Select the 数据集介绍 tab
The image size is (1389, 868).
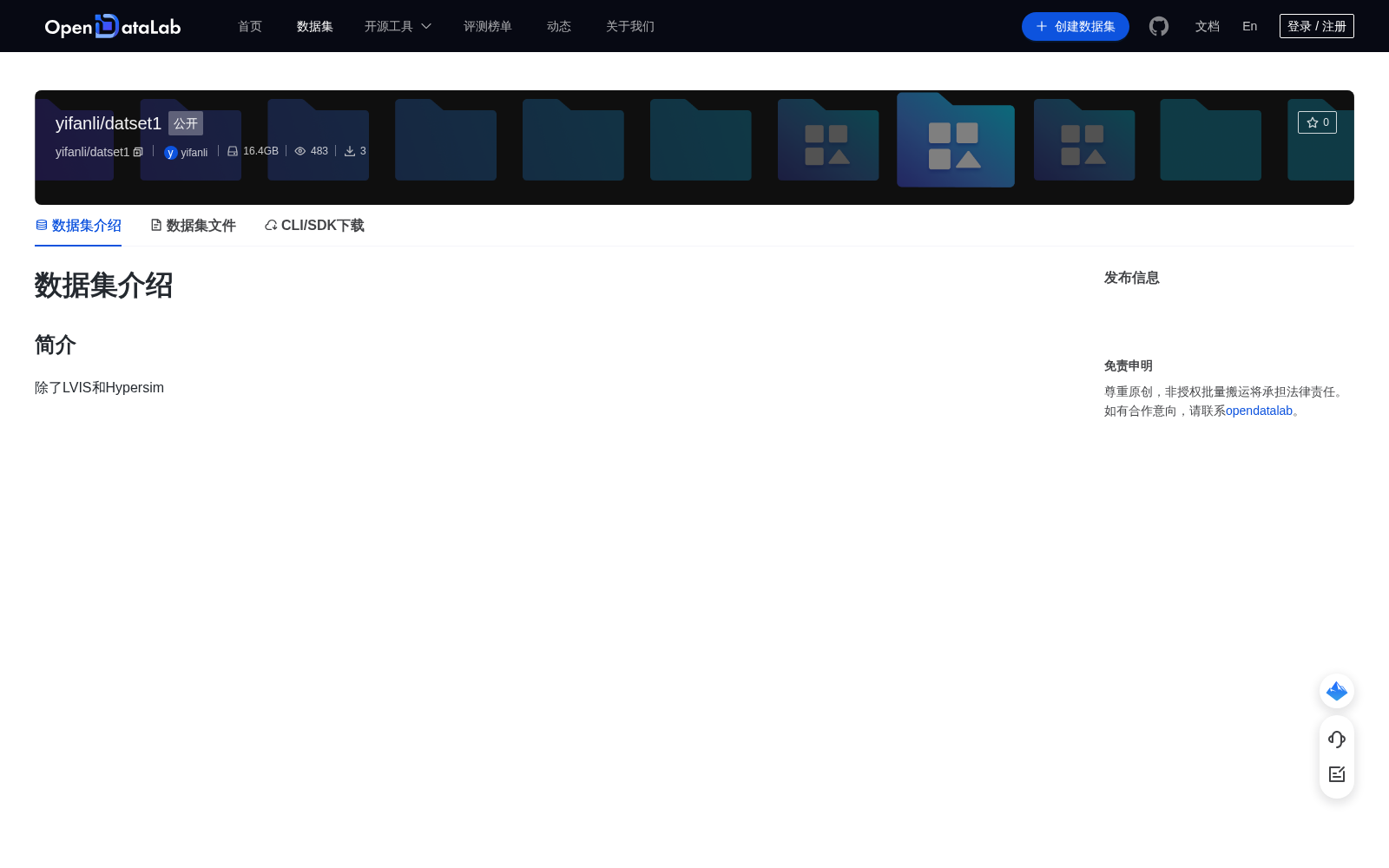[78, 226]
